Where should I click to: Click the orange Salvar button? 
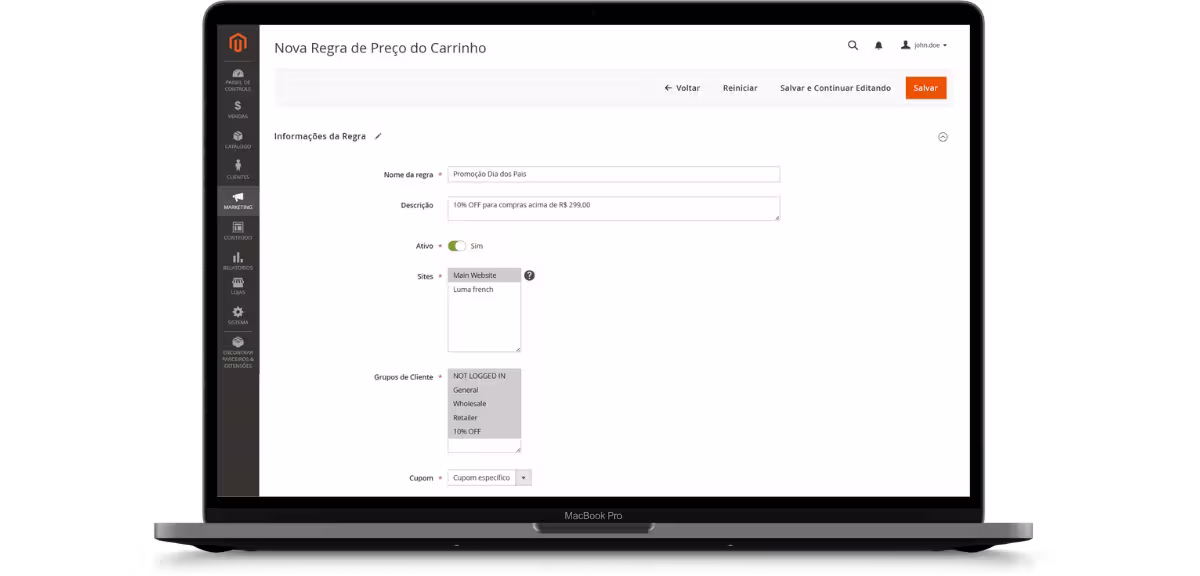tap(926, 88)
